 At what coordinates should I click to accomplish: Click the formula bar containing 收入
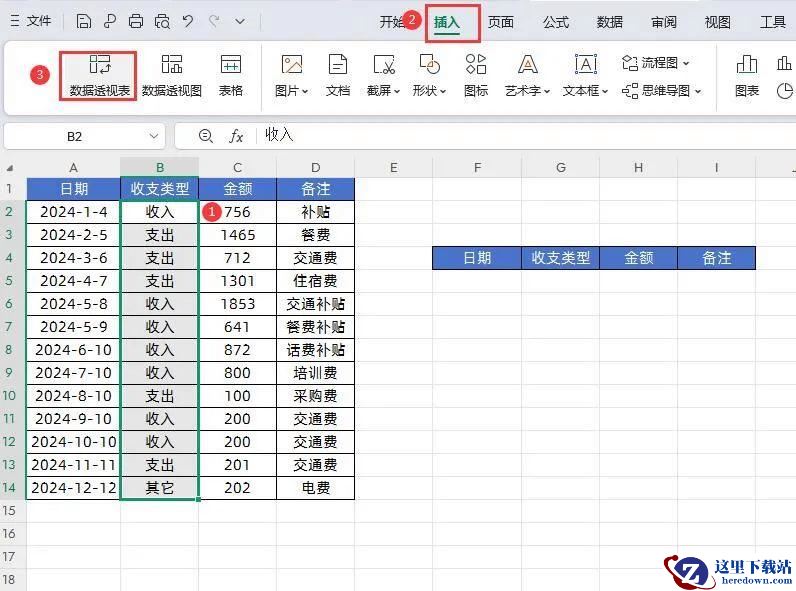pyautogui.click(x=528, y=136)
